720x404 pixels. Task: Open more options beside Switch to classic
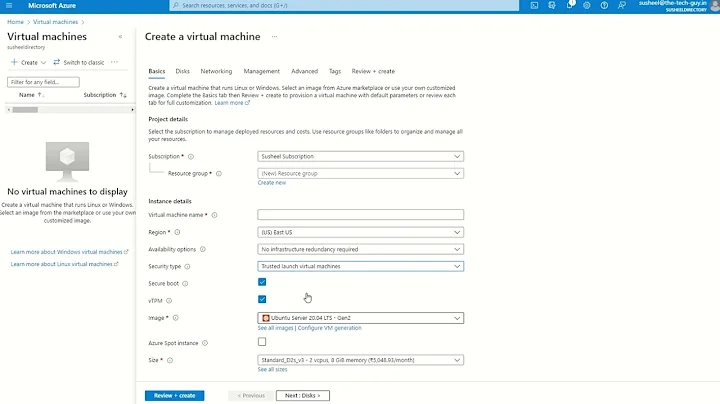pyautogui.click(x=114, y=62)
